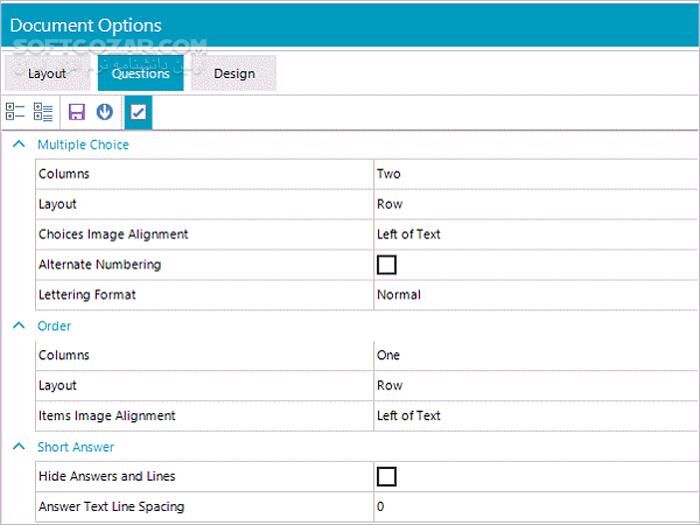Check the Hide Answers and Lines box
700x525 pixels.
[386, 476]
